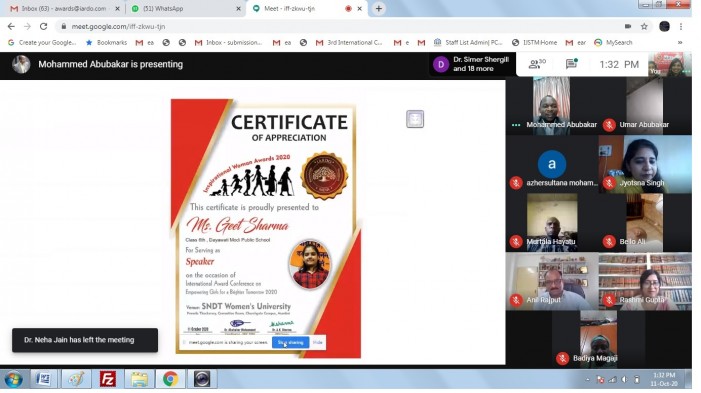Open FileZilla from the taskbar

(x=108, y=379)
